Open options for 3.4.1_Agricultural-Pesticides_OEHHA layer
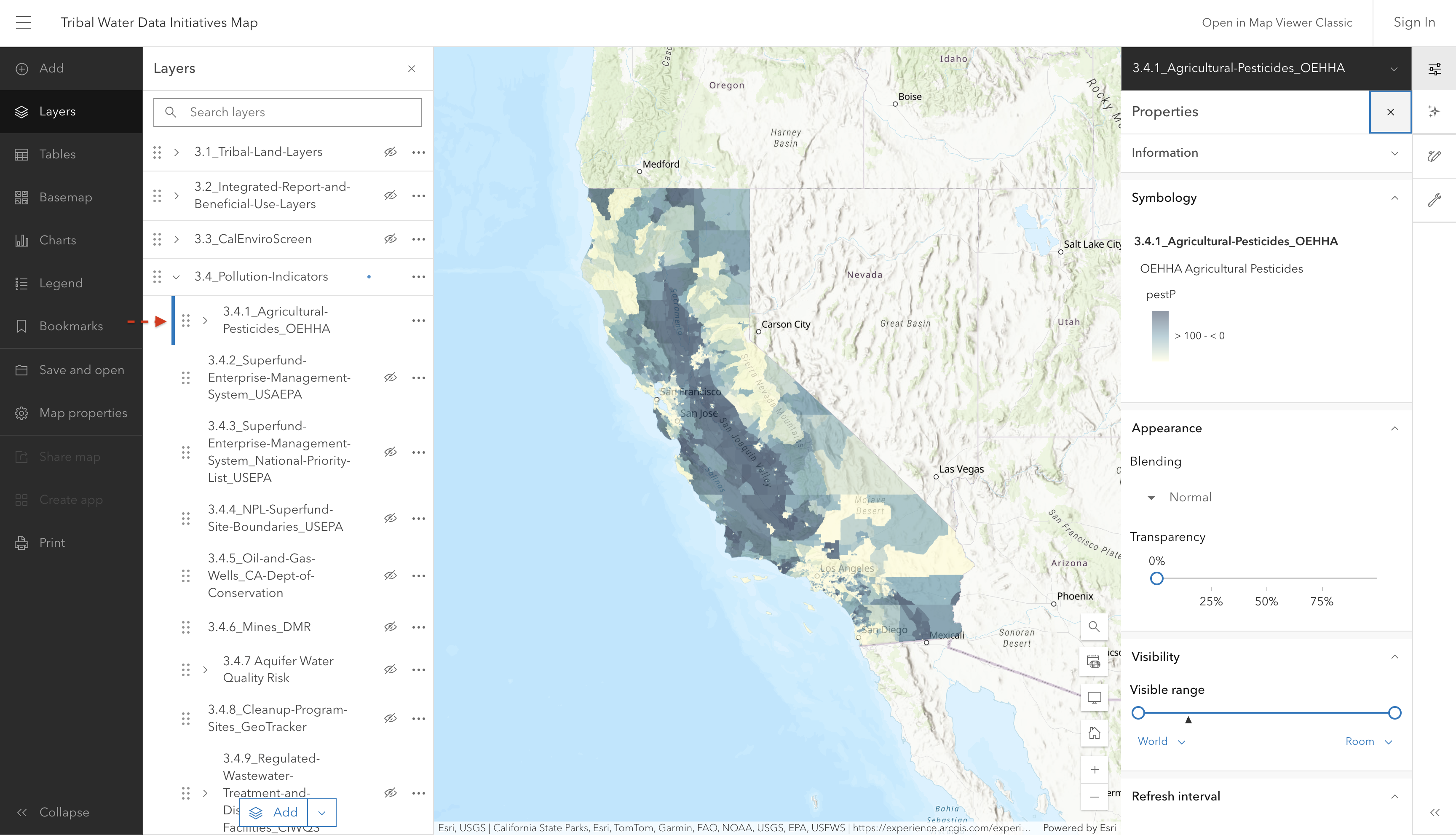This screenshot has height=835, width=1456. [x=419, y=321]
